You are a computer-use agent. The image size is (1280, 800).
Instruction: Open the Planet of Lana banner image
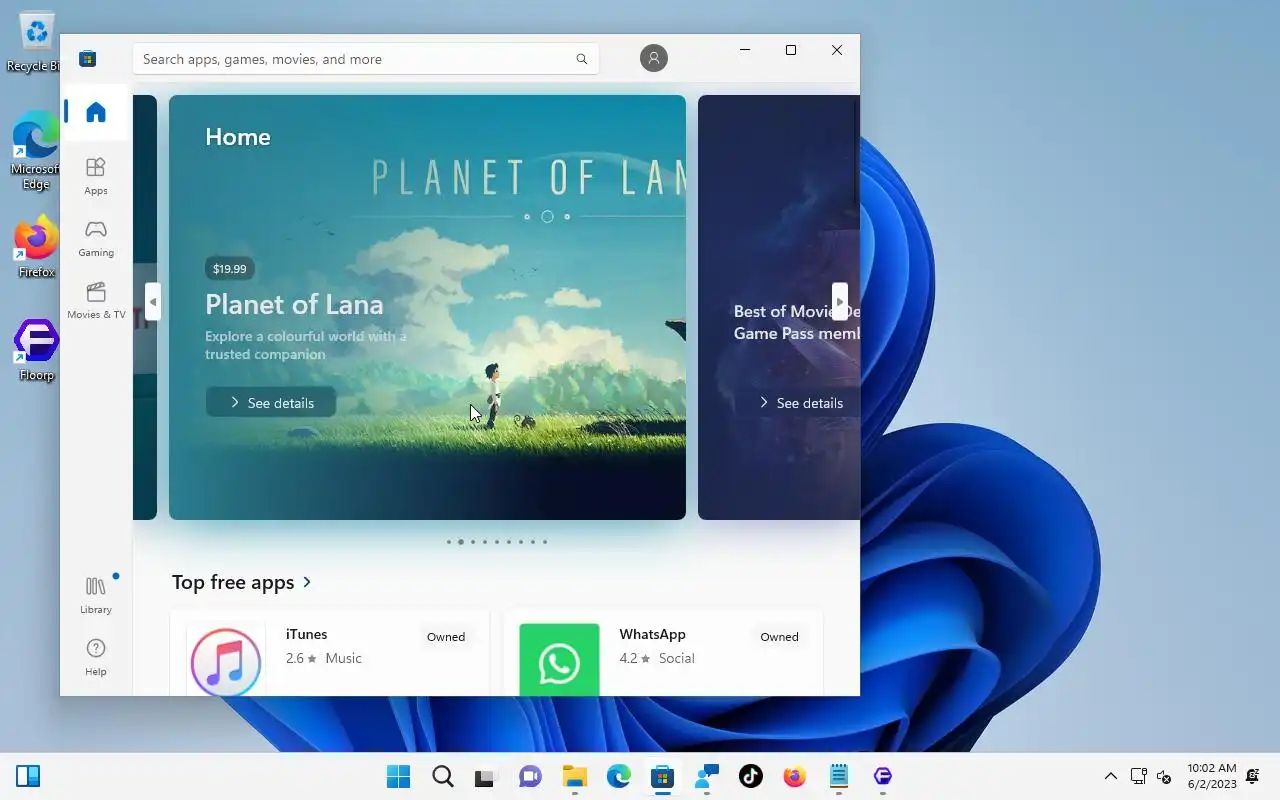point(427,307)
